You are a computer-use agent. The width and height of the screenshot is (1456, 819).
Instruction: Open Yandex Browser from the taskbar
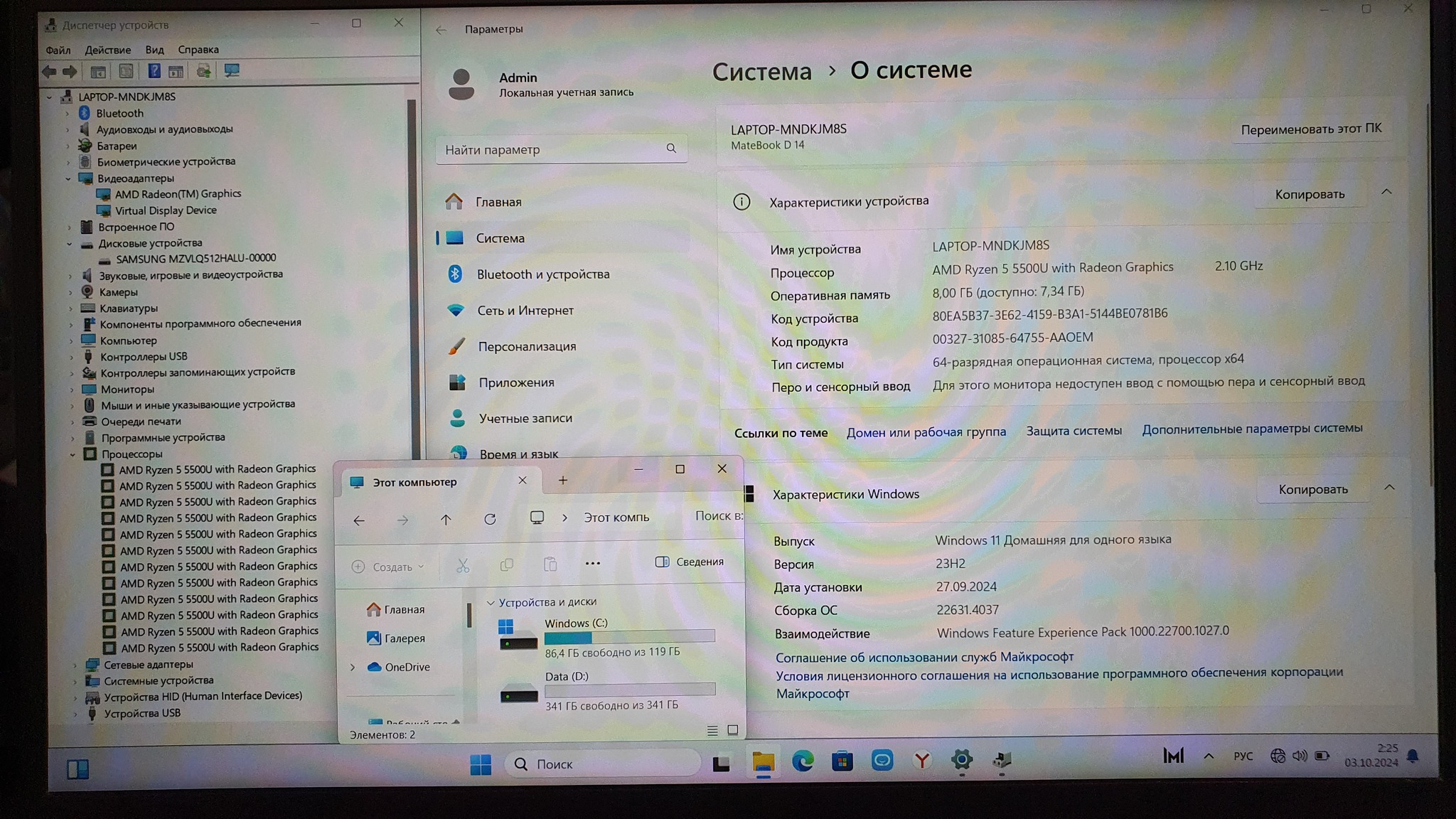tap(921, 761)
